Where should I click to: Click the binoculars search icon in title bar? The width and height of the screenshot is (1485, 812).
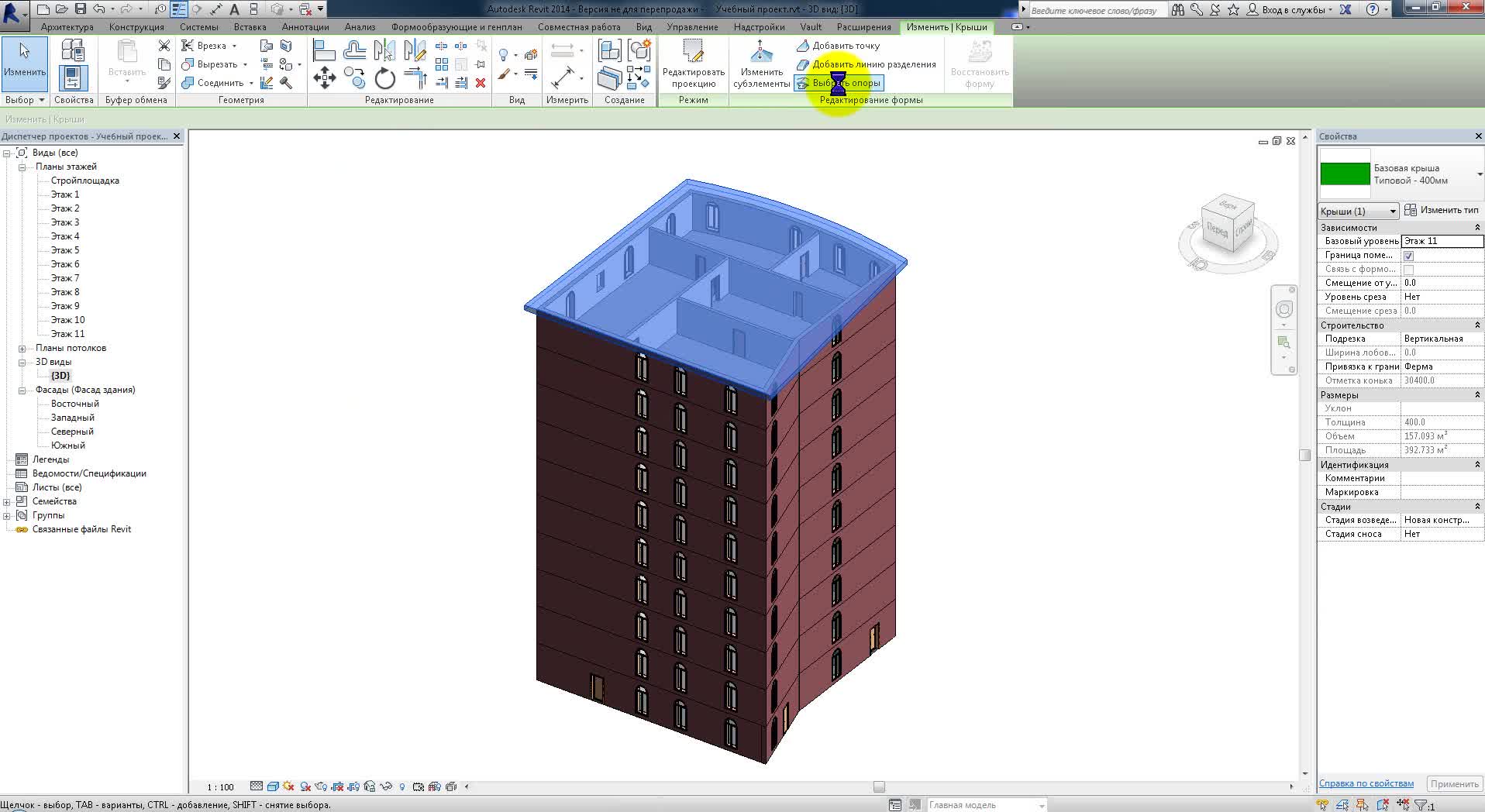point(1177,9)
